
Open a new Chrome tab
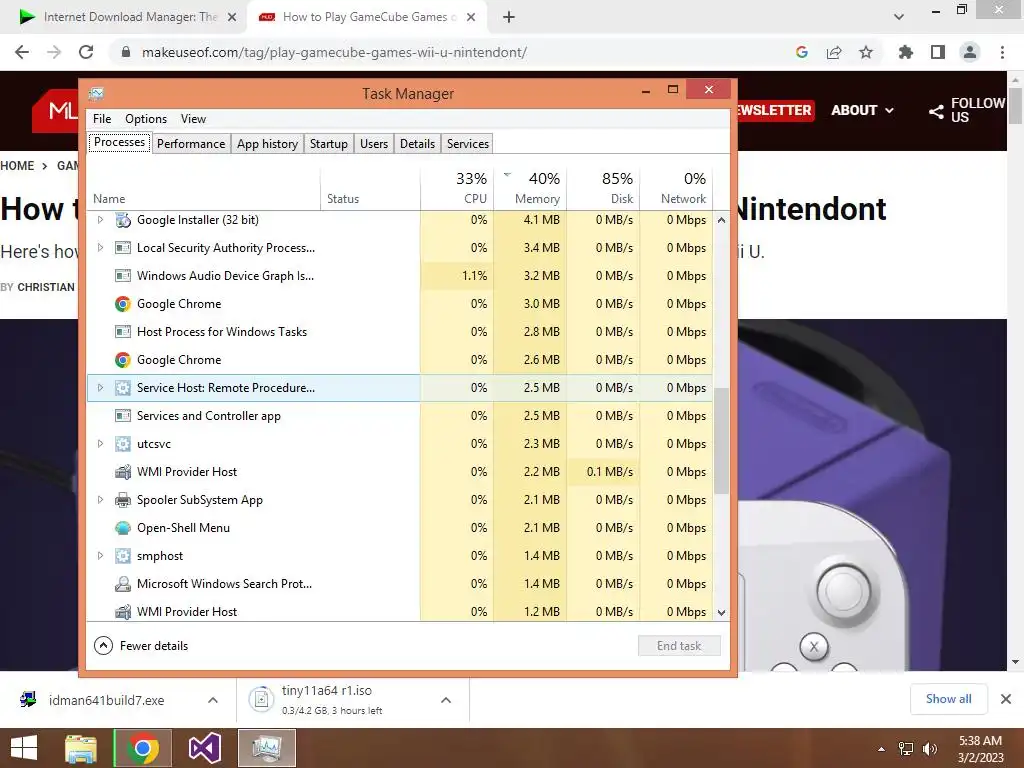[509, 17]
